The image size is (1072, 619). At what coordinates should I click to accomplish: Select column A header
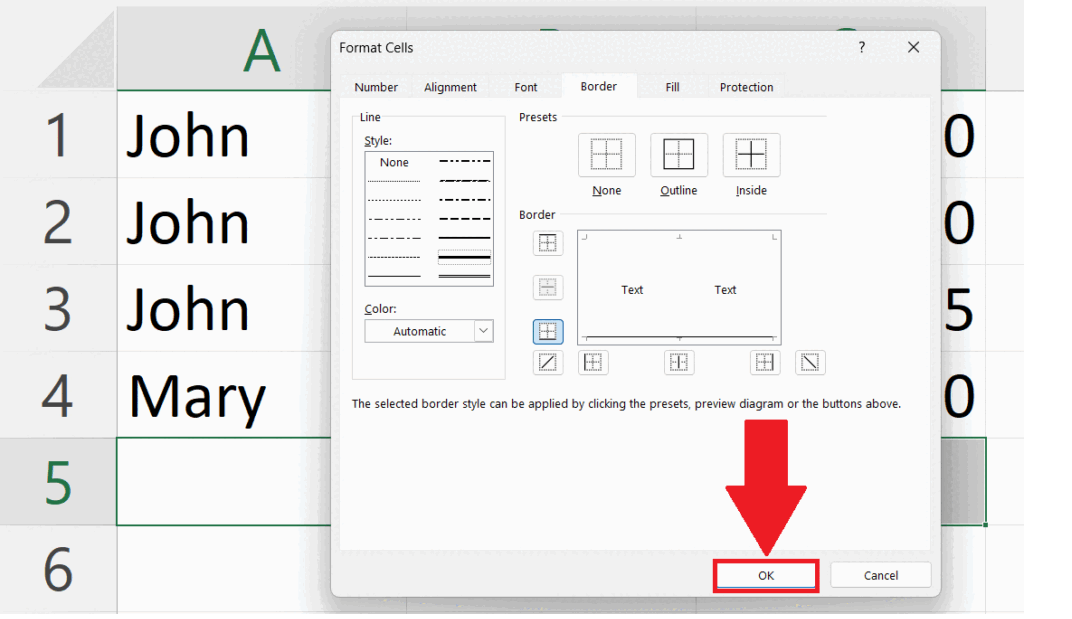click(224, 49)
